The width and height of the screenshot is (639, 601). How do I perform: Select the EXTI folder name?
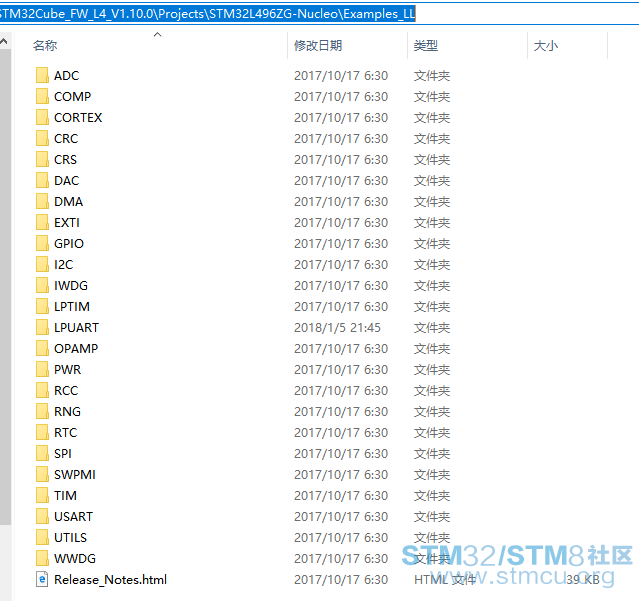point(67,222)
